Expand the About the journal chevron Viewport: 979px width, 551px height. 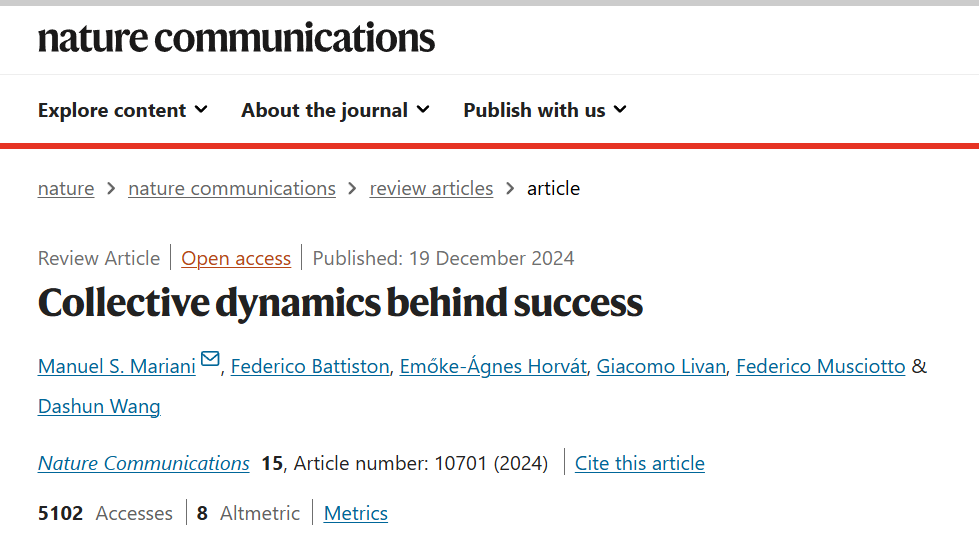(423, 110)
